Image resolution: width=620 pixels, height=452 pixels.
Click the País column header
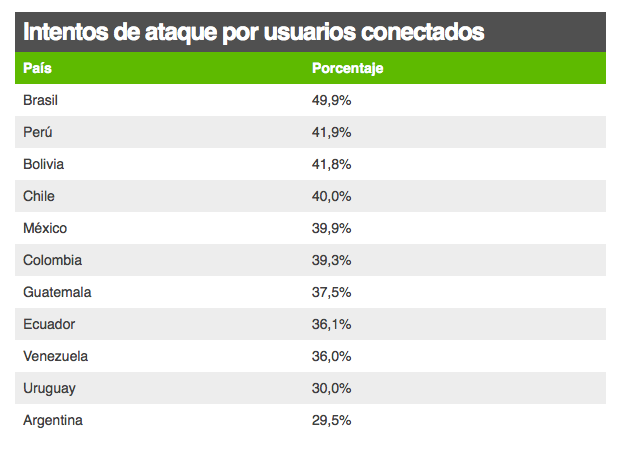pyautogui.click(x=38, y=68)
